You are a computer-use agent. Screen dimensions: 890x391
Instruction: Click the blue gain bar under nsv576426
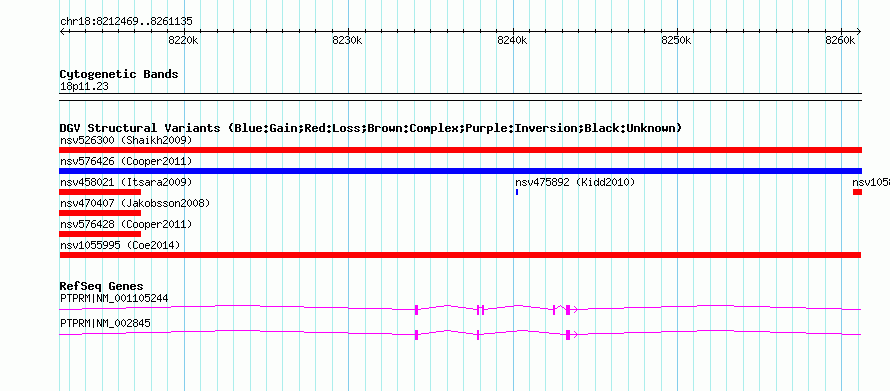coord(460,171)
